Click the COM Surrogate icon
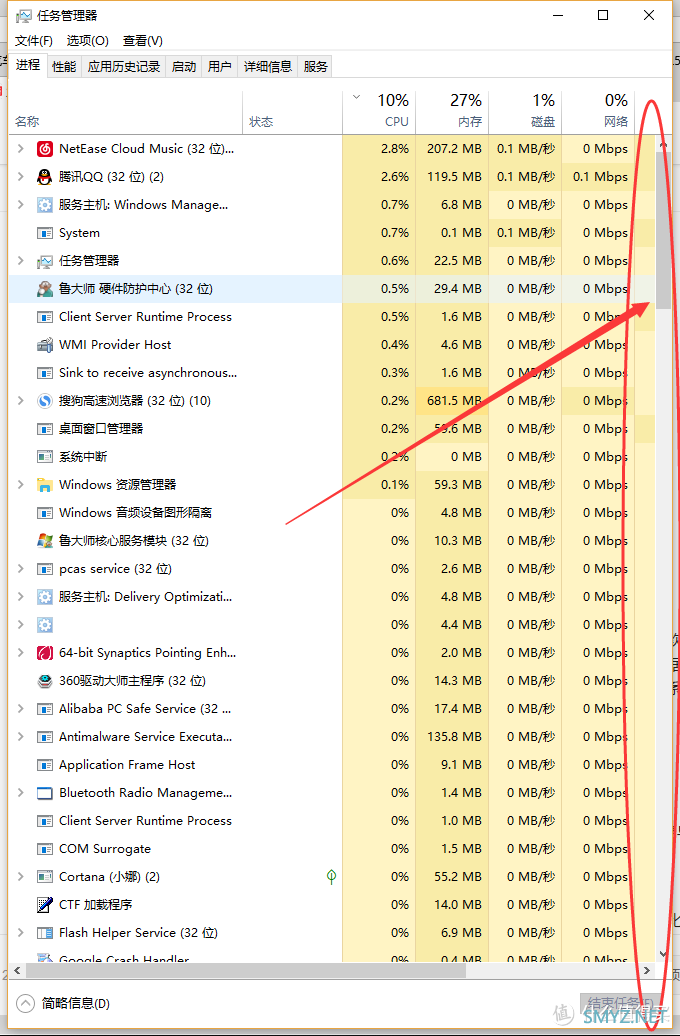 click(x=44, y=849)
